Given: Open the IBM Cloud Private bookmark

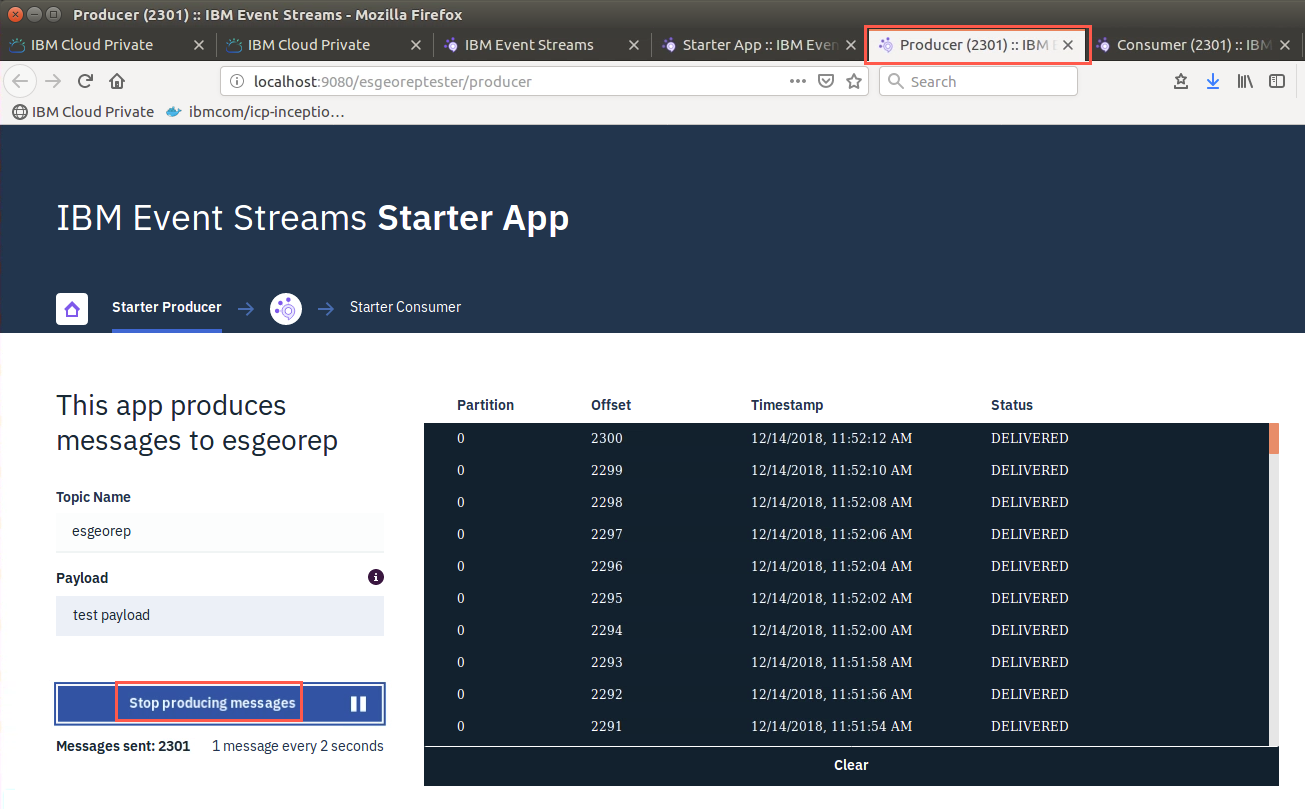Looking at the screenshot, I should (x=83, y=112).
